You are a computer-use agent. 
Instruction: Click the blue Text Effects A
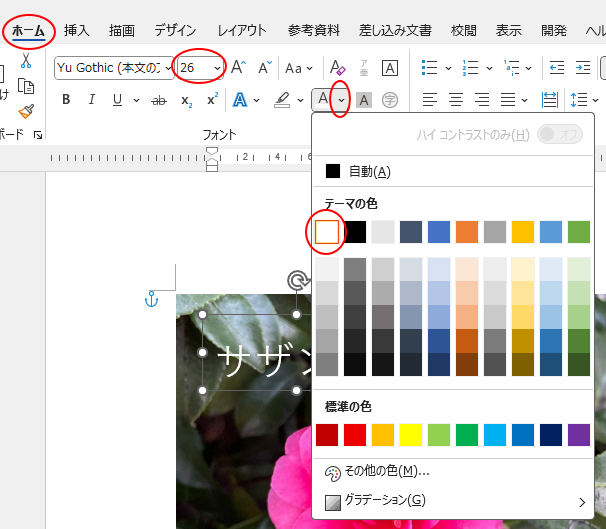pyautogui.click(x=240, y=100)
